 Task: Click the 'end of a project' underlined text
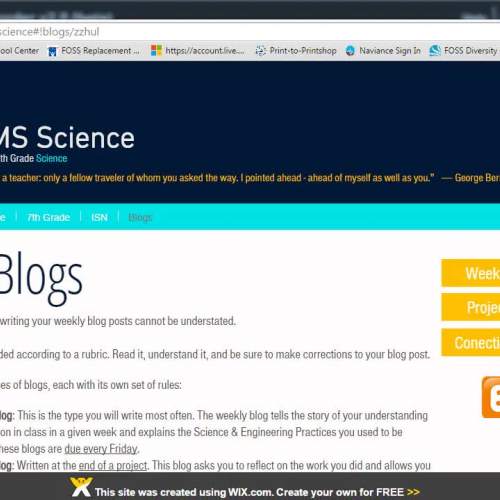click(x=113, y=465)
